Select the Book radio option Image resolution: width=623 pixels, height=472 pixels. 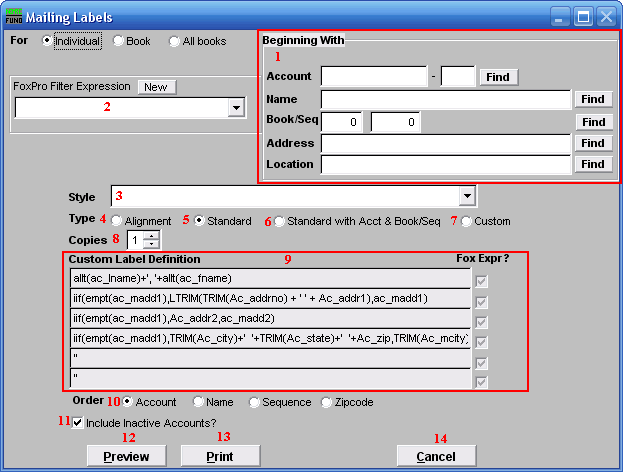(x=119, y=42)
